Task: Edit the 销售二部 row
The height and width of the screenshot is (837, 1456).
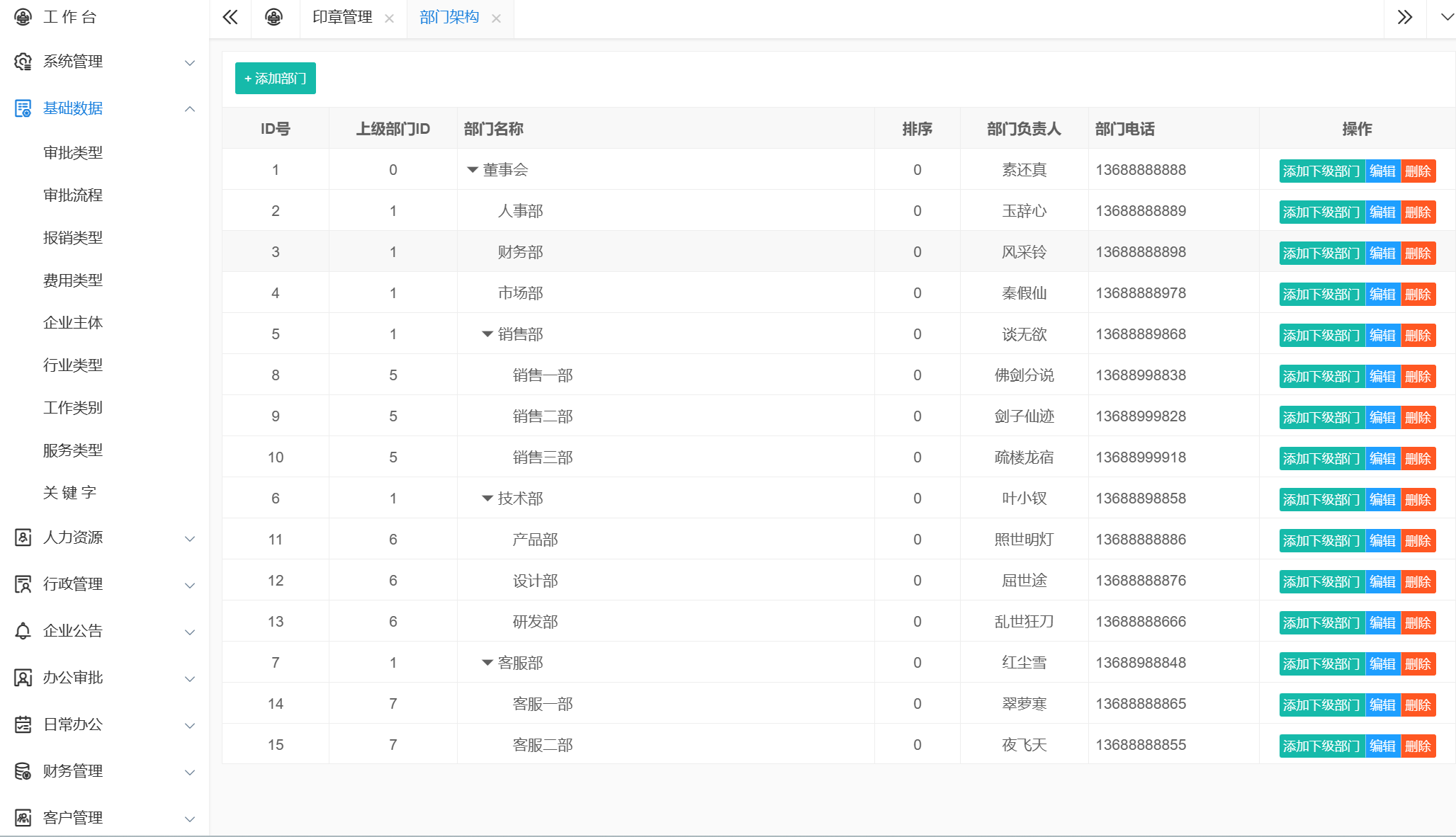Action: [1382, 418]
